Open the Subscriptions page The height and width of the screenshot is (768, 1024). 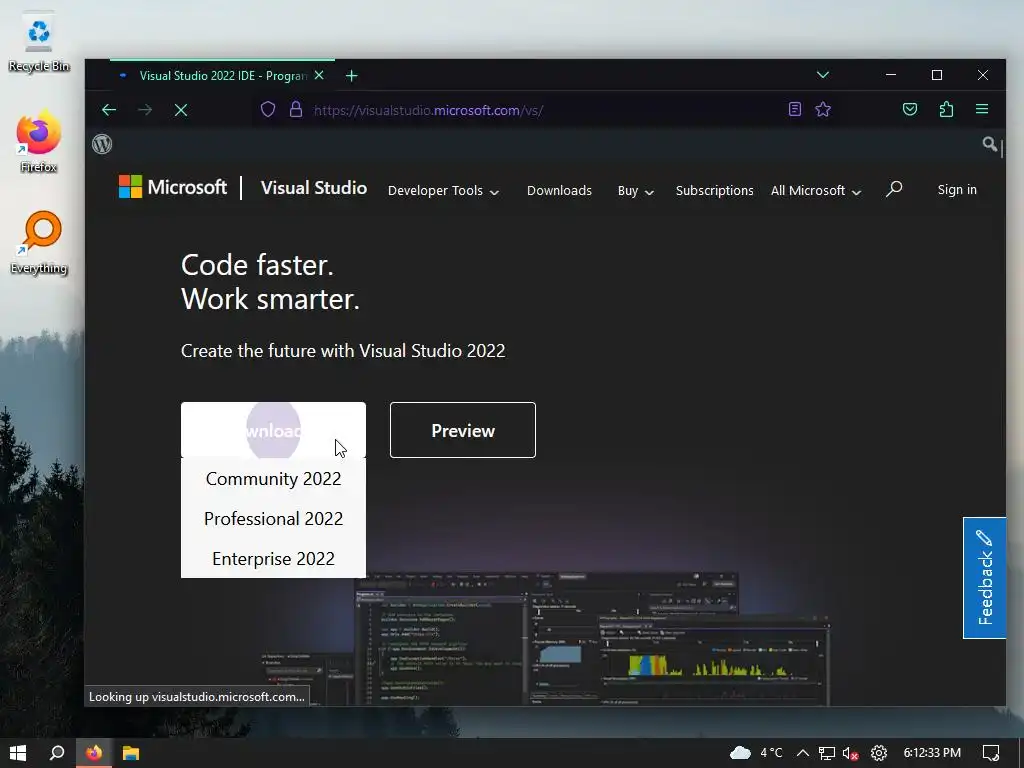(x=714, y=191)
